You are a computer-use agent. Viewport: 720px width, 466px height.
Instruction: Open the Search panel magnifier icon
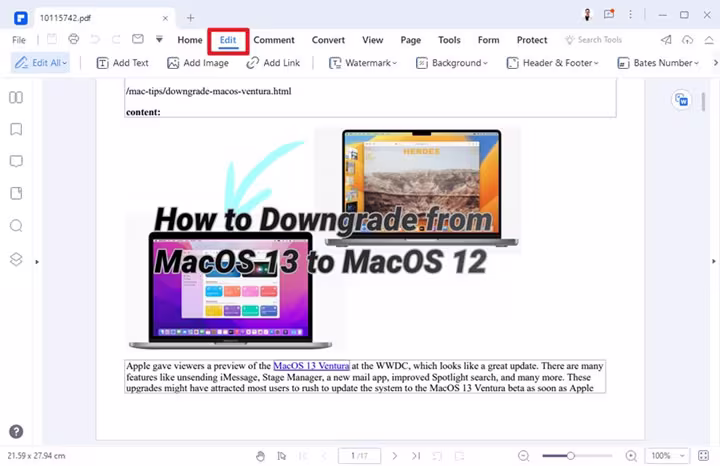[16, 226]
